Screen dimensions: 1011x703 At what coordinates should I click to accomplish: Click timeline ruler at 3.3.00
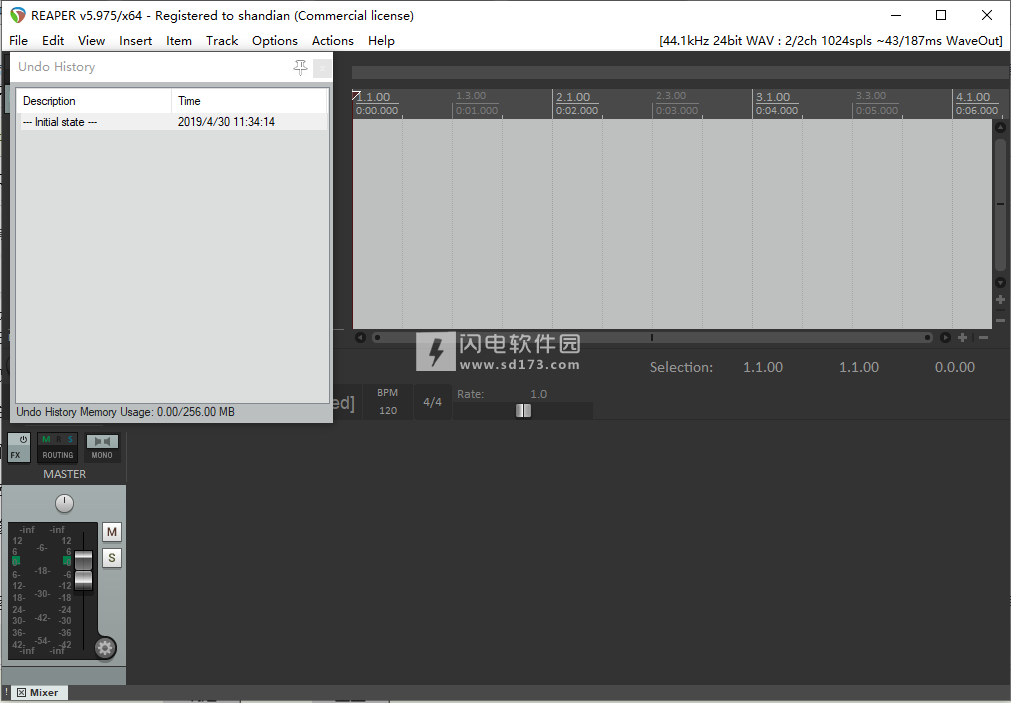click(871, 95)
